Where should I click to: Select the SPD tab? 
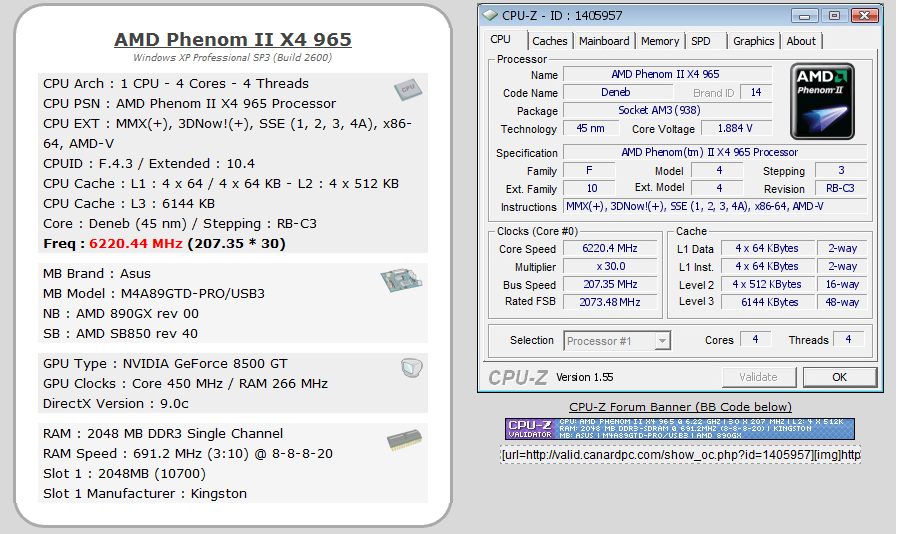click(x=701, y=41)
